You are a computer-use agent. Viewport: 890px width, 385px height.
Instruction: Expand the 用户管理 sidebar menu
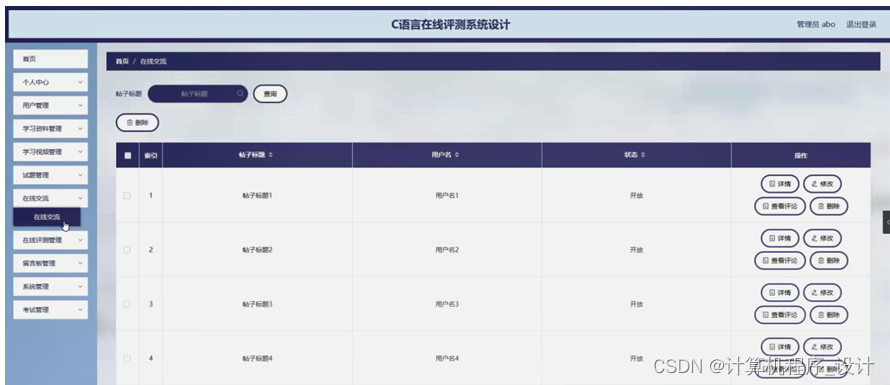tap(51, 106)
